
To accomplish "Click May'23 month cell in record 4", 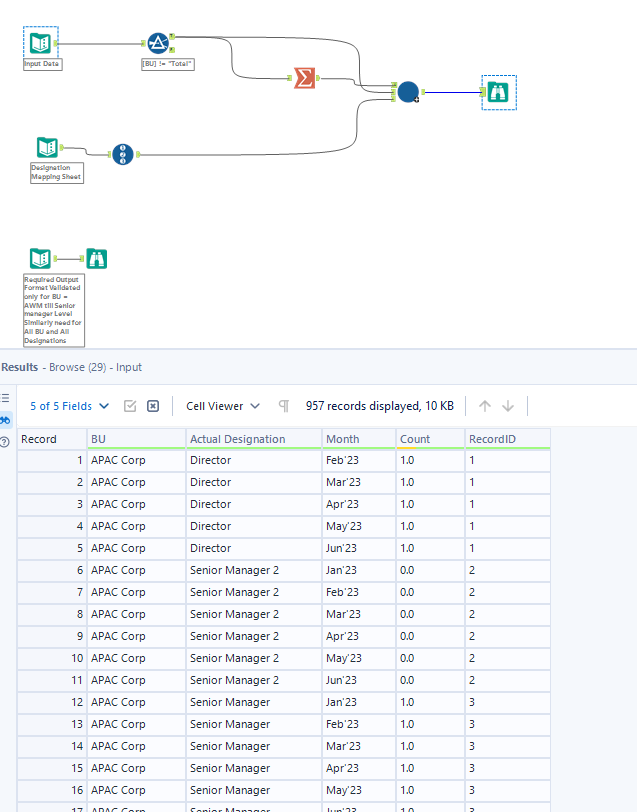I will (359, 526).
